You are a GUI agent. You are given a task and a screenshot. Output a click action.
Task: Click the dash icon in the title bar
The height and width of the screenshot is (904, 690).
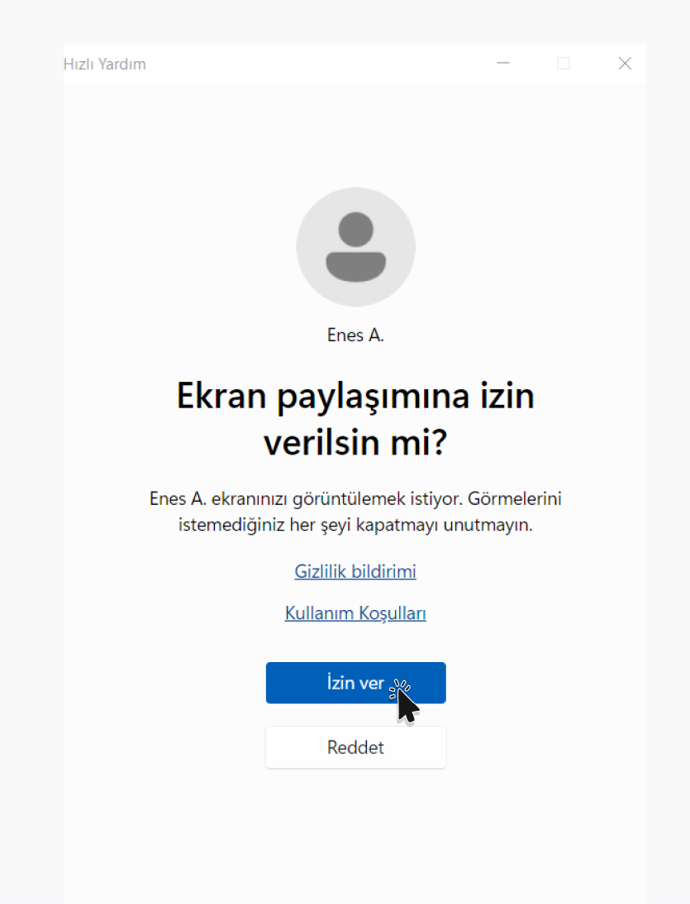point(503,63)
